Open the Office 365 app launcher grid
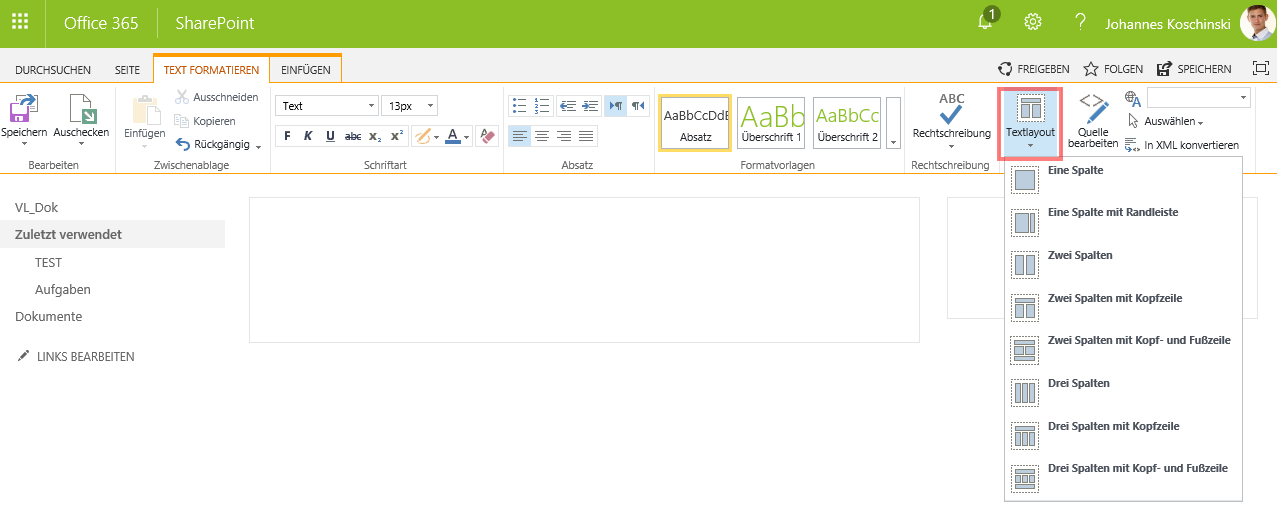1277x513 pixels. (20, 23)
